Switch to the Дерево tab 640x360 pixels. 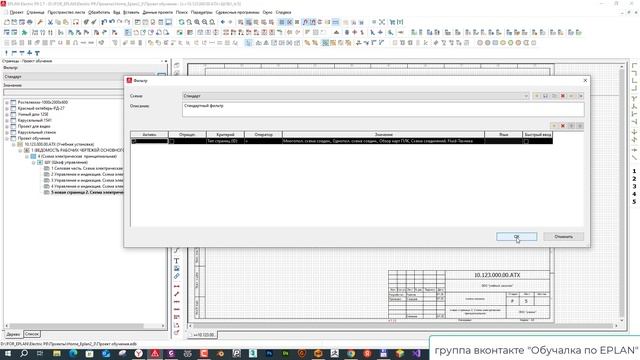[x=13, y=334]
